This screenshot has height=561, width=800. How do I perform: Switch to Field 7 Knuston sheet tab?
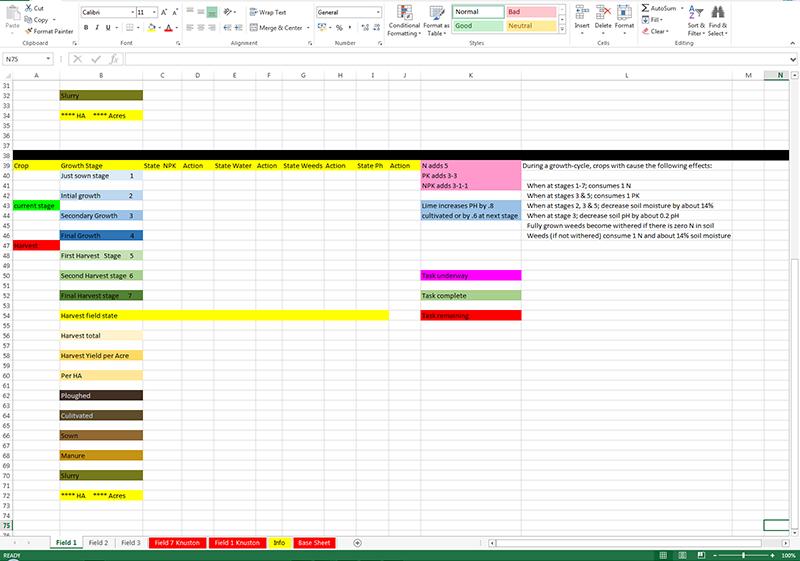(x=176, y=542)
